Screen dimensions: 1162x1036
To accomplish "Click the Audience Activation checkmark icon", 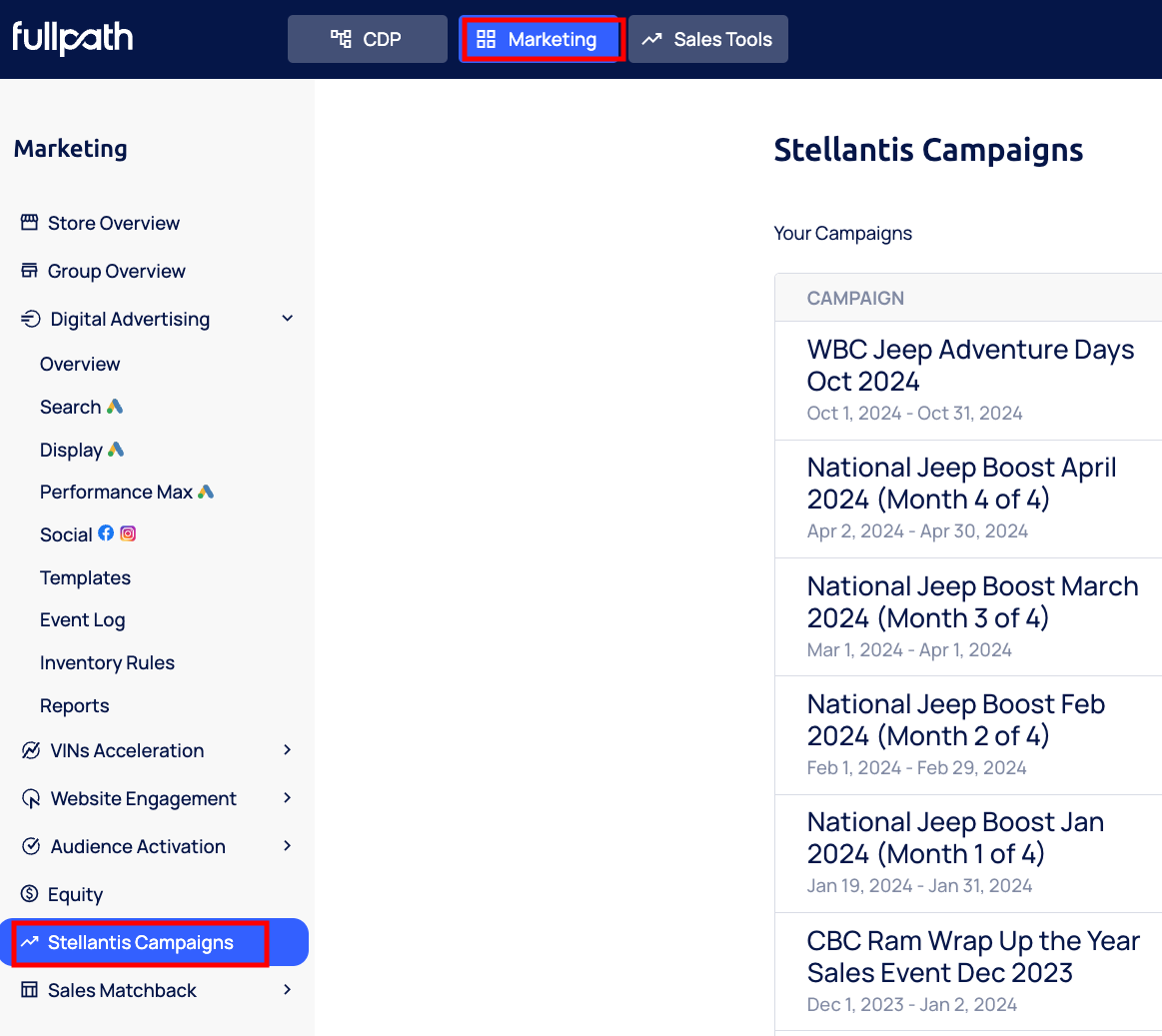I will 31,846.
